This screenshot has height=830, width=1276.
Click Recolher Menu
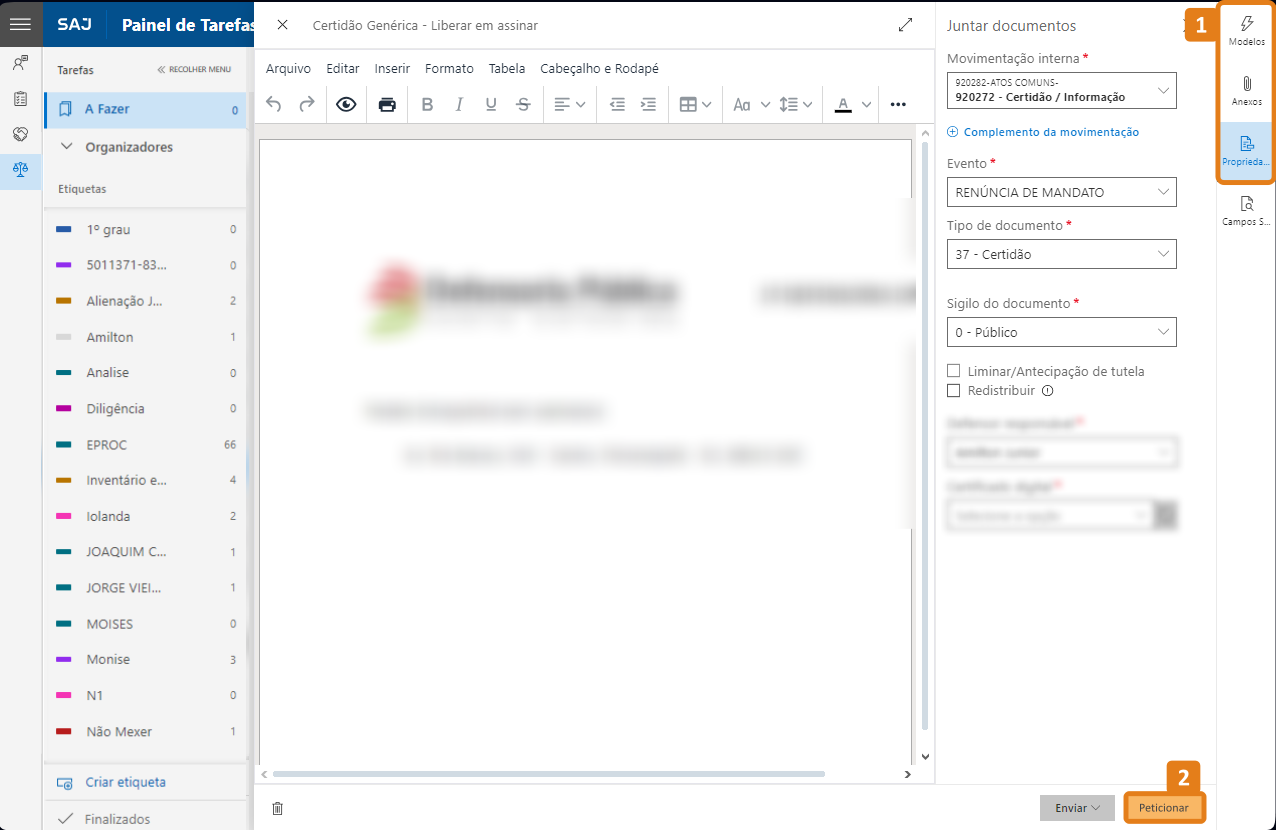coord(194,70)
